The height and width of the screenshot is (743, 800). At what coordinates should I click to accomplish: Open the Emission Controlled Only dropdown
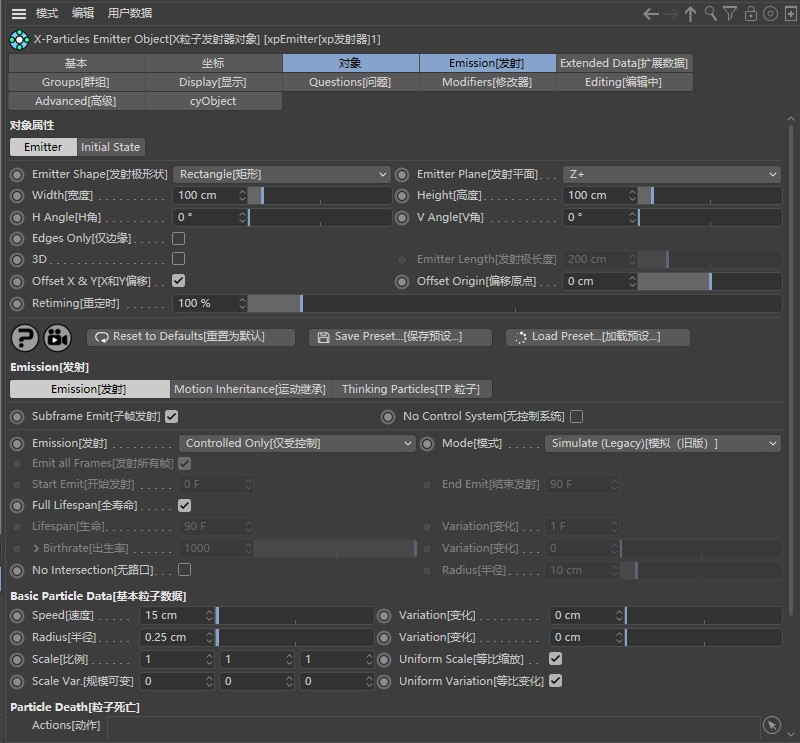[x=297, y=443]
